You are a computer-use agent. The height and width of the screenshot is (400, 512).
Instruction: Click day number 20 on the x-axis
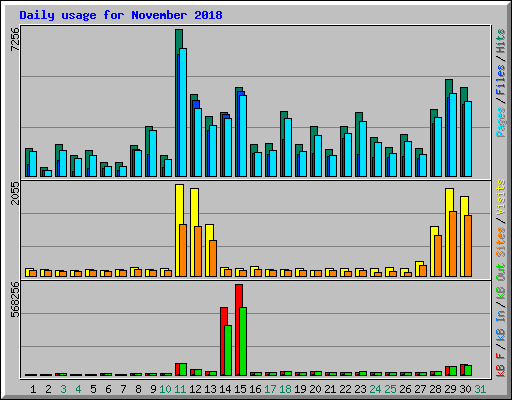point(315,389)
